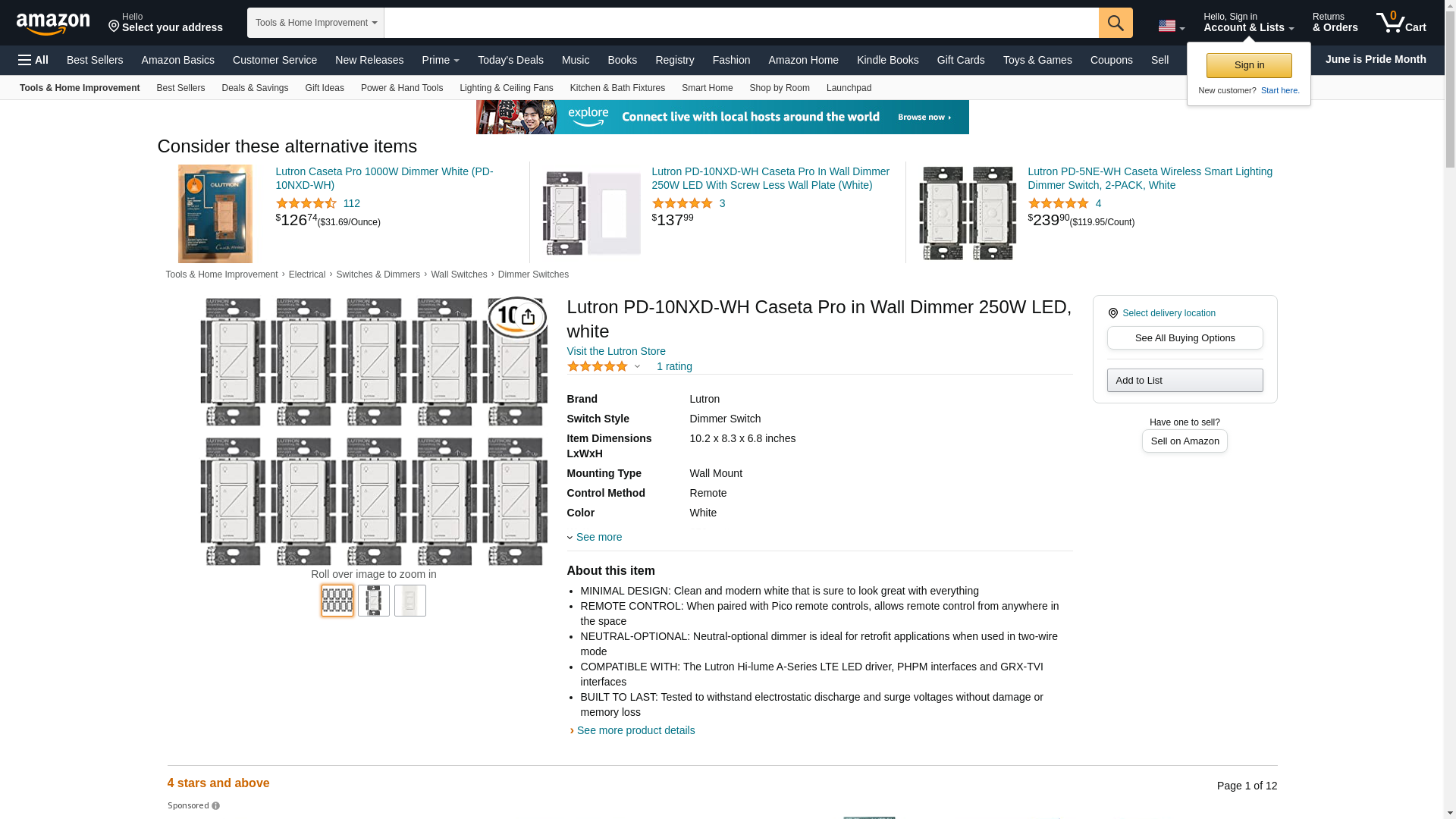Viewport: 1456px width, 819px height.
Task: Open the Add to List dropdown
Action: [1184, 381]
